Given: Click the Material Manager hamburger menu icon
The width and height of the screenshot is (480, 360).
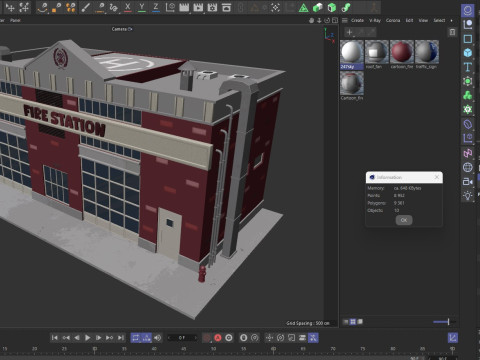Looking at the screenshot, I should click(345, 20).
